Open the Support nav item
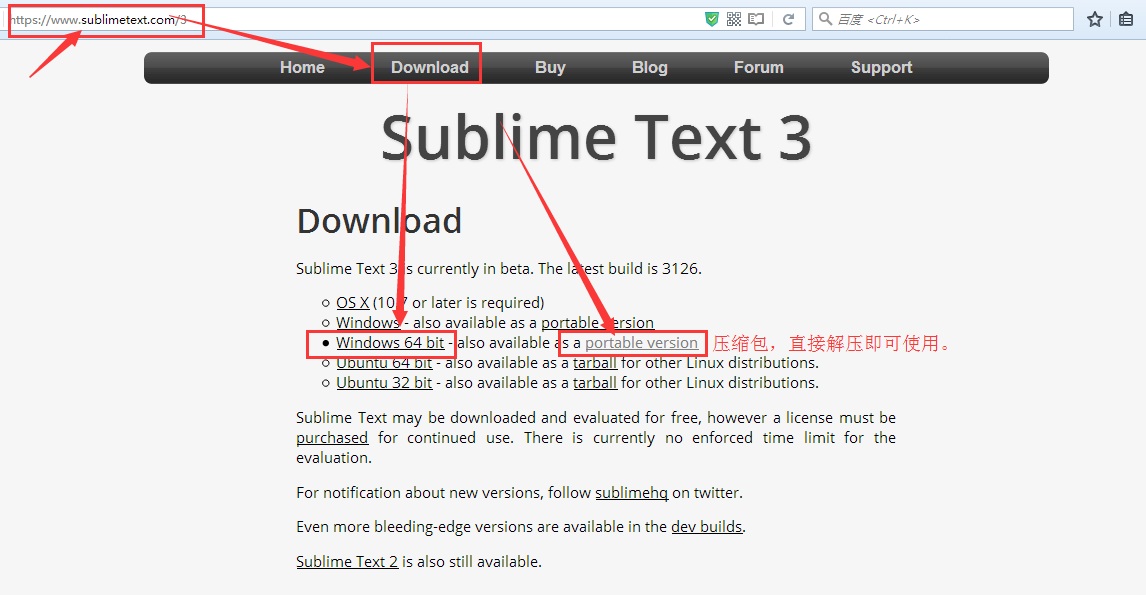Screen dimensions: 1146x595 (x=881, y=67)
